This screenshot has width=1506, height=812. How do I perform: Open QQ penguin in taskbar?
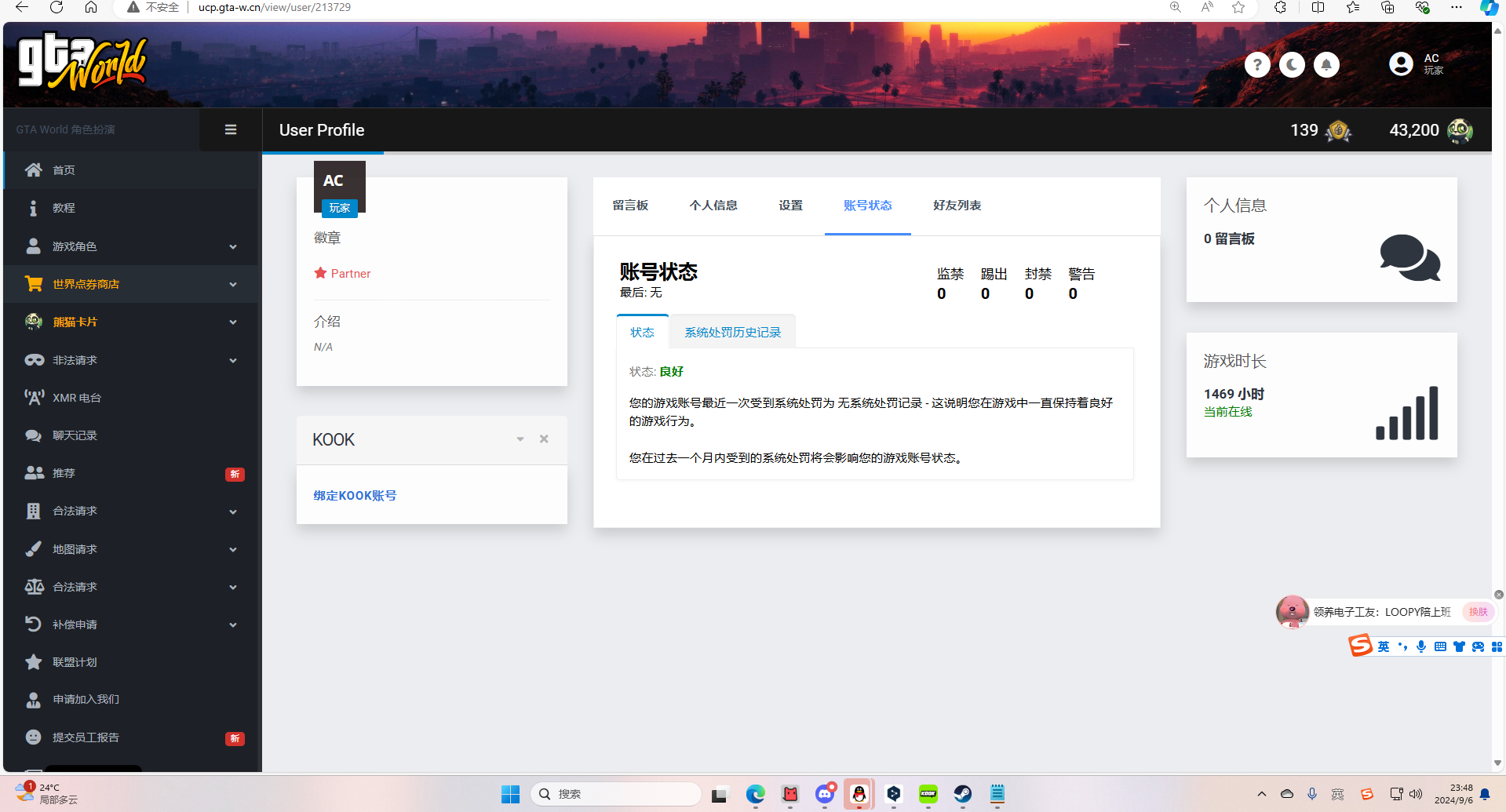pos(859,794)
